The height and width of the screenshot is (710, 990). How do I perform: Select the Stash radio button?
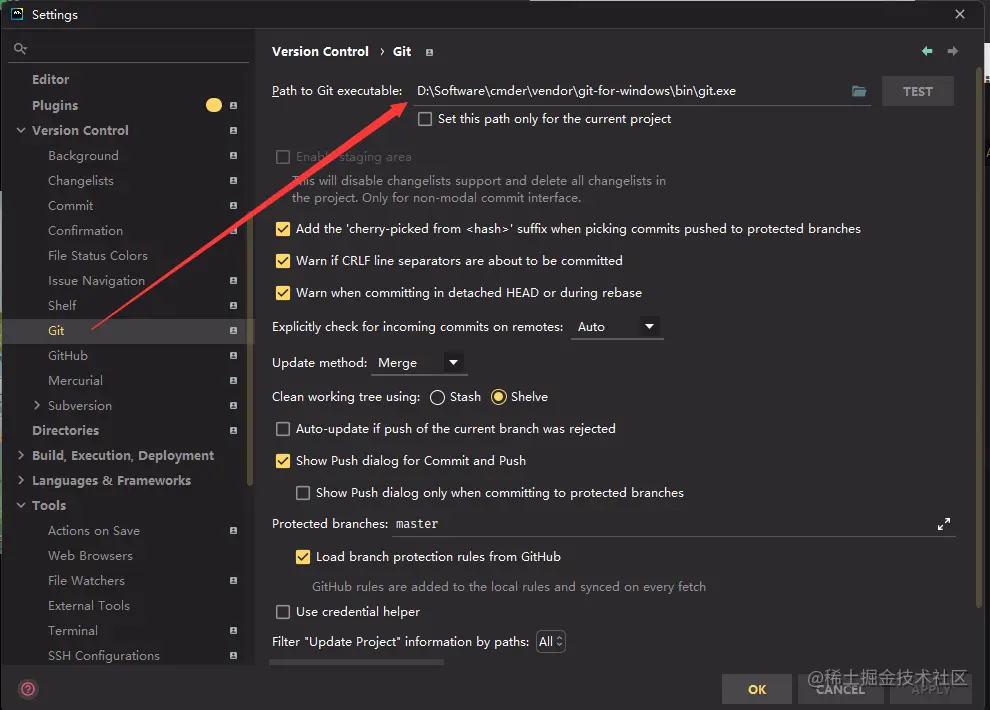(437, 397)
